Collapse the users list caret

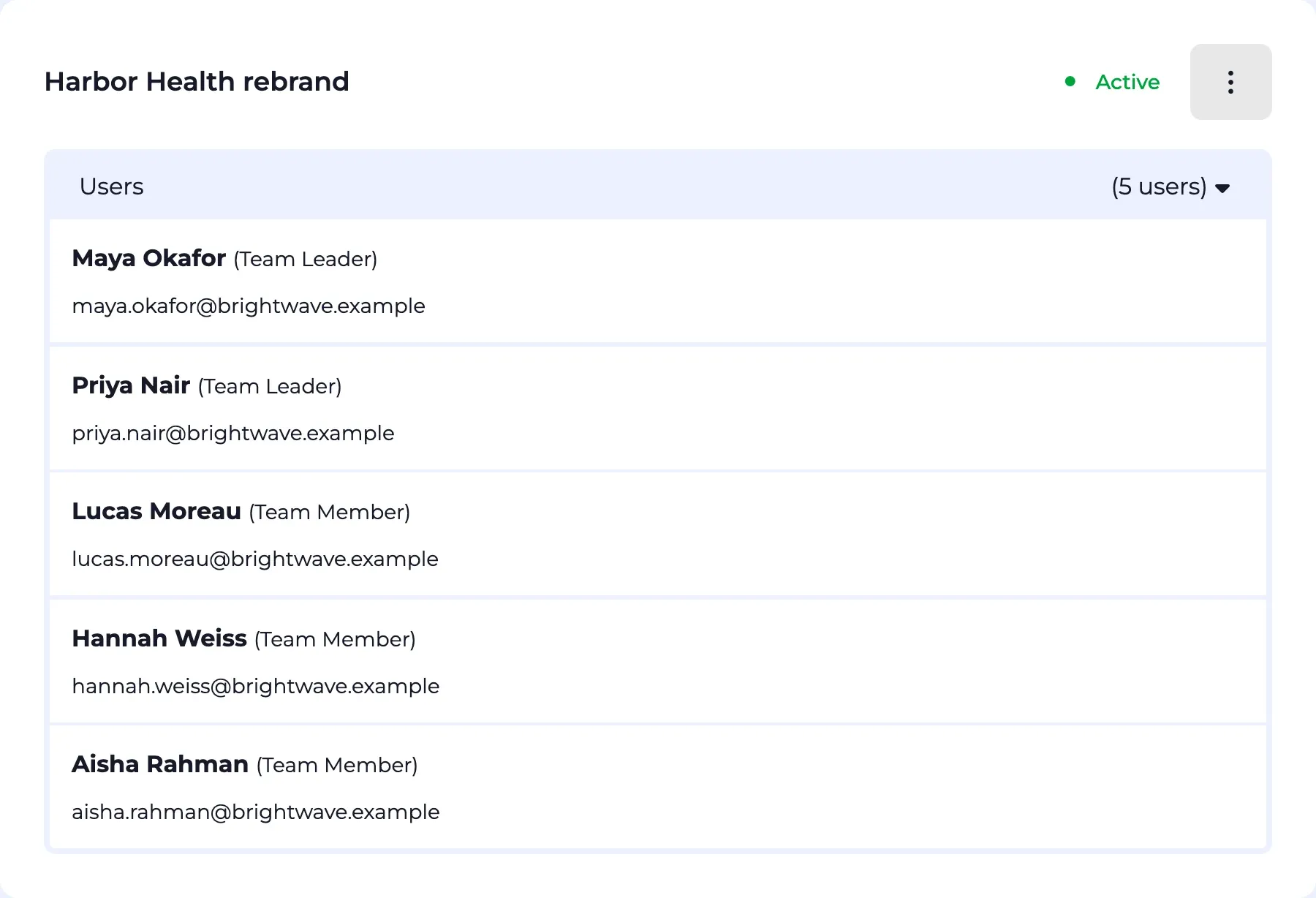[x=1222, y=189]
